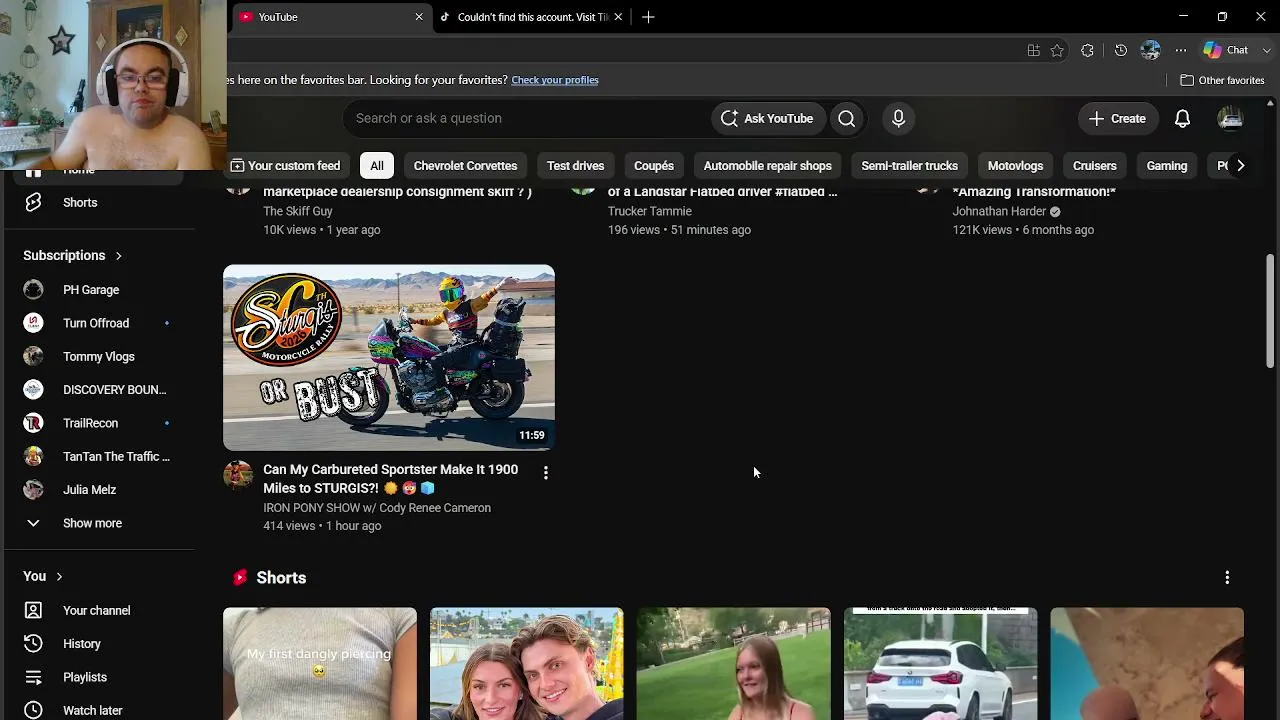Click the page vertical scrollbar thumb
Viewport: 1280px width, 720px height.
point(1270,310)
